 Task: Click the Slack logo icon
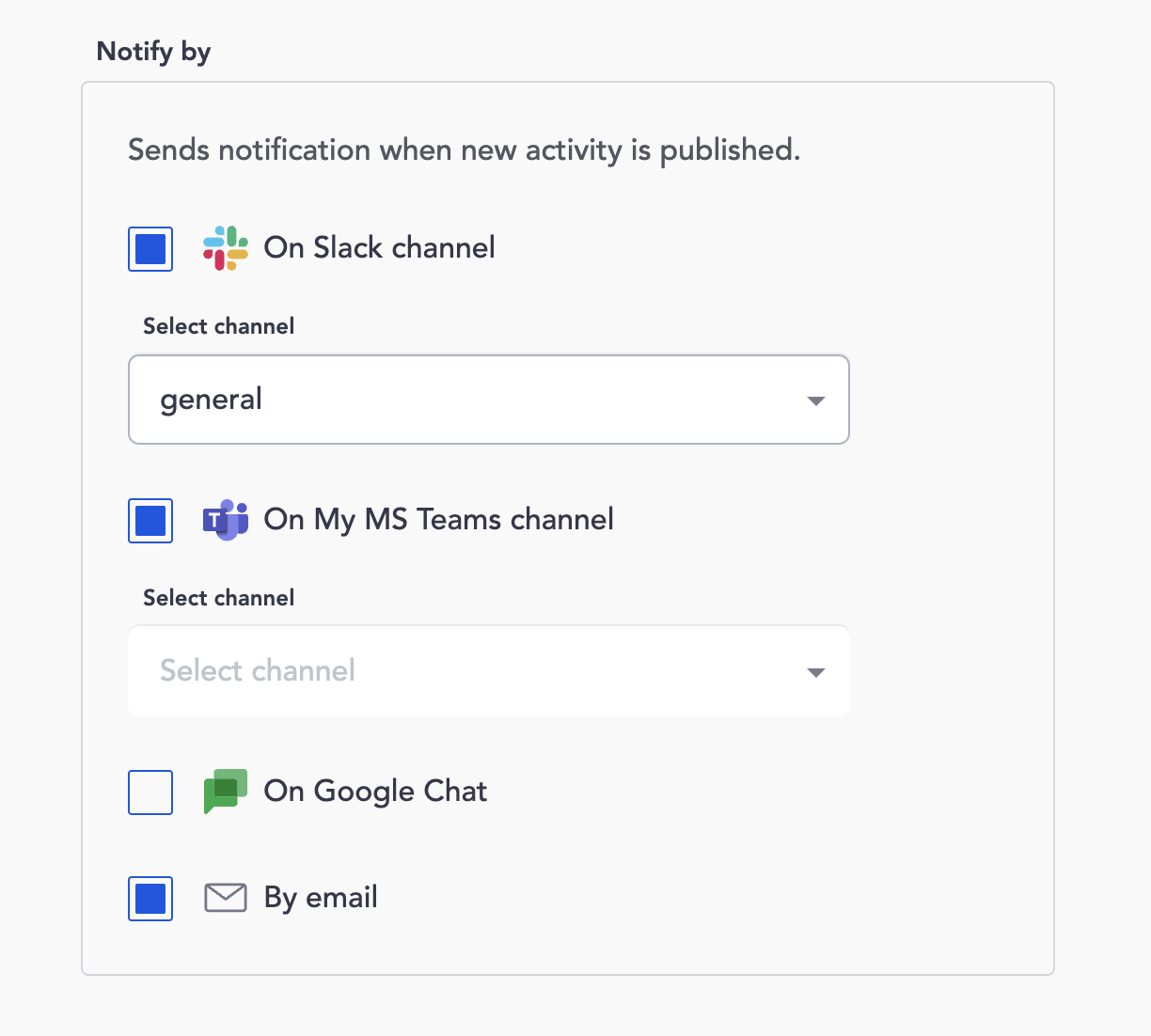(226, 248)
